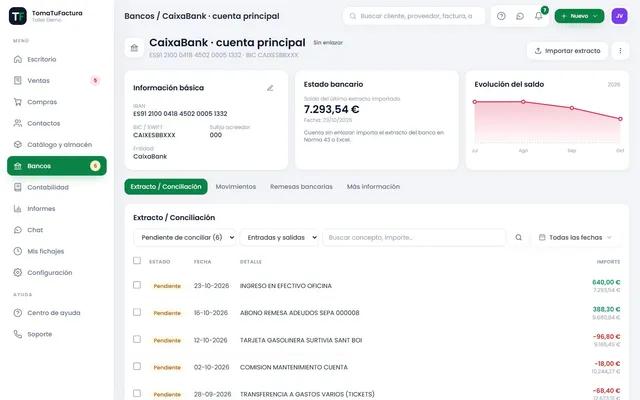Image resolution: width=640 pixels, height=400 pixels.
Task: Click the Sin enlazar status label
Action: pyautogui.click(x=328, y=42)
